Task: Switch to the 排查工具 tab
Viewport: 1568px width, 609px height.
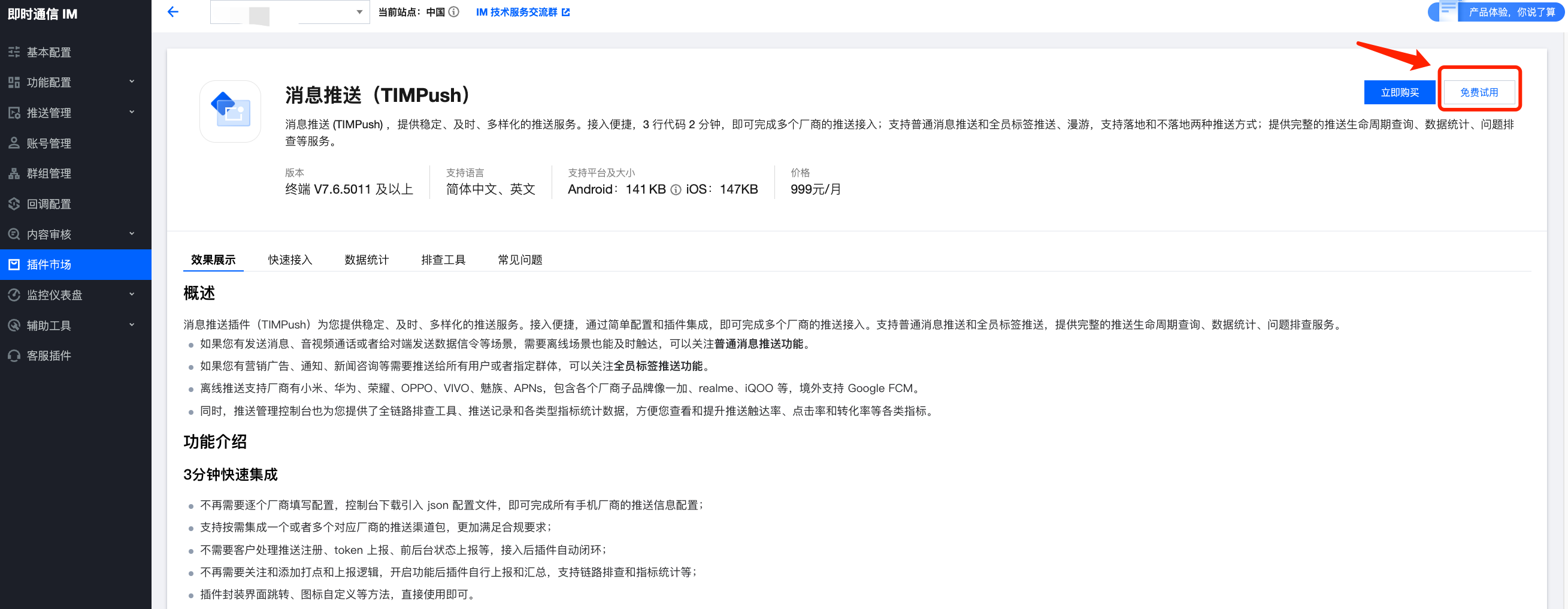Action: click(x=443, y=260)
